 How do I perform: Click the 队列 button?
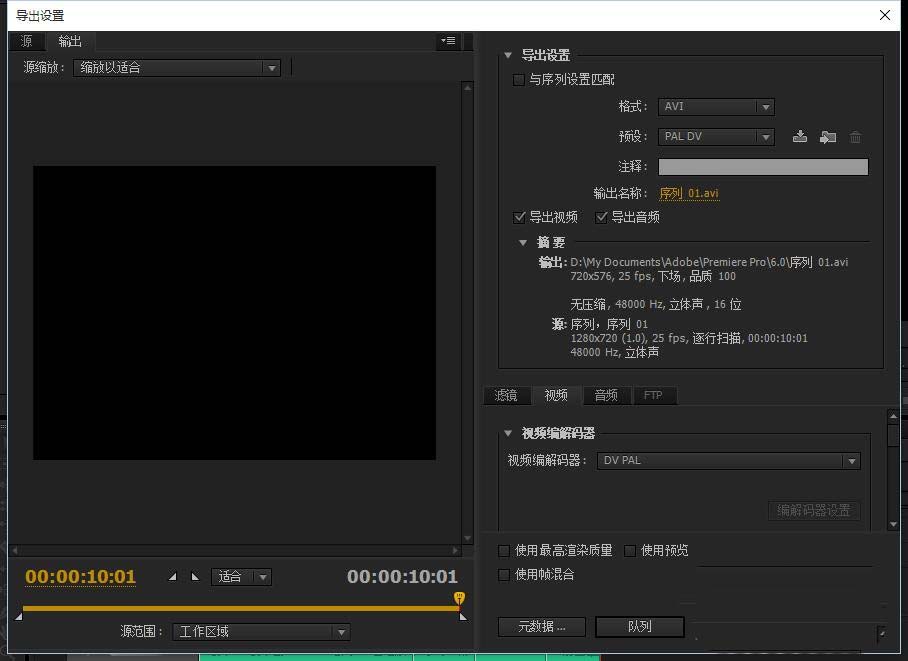coord(639,627)
